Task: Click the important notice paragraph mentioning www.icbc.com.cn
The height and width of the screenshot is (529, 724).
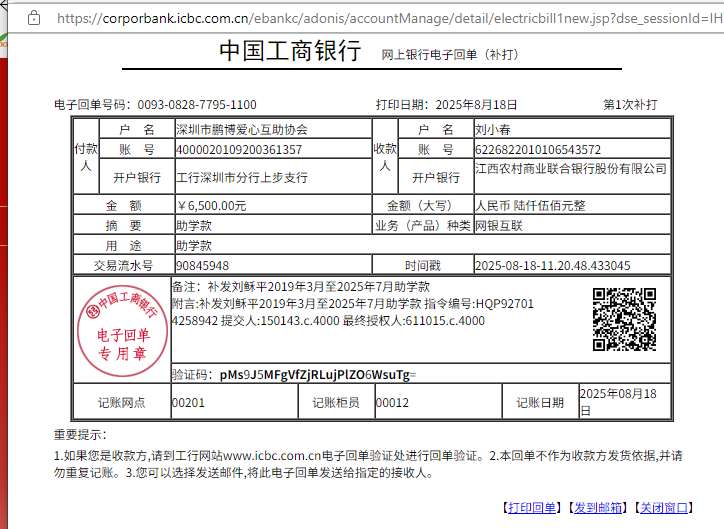Action: click(368, 464)
